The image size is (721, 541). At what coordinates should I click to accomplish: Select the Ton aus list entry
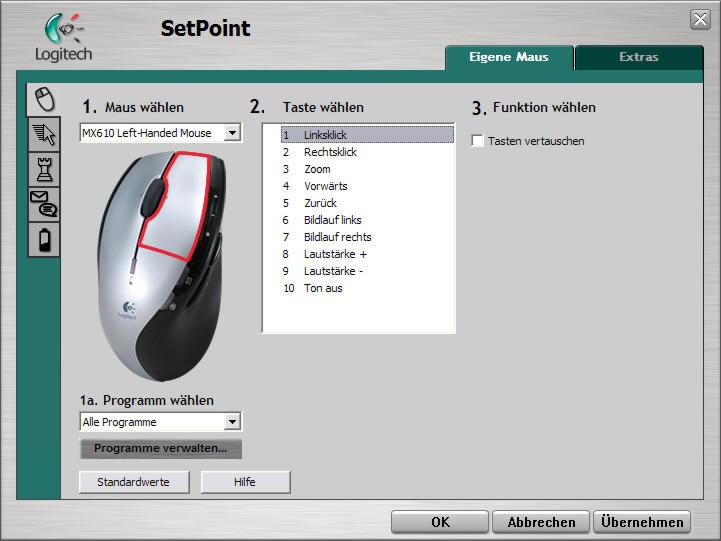point(322,288)
